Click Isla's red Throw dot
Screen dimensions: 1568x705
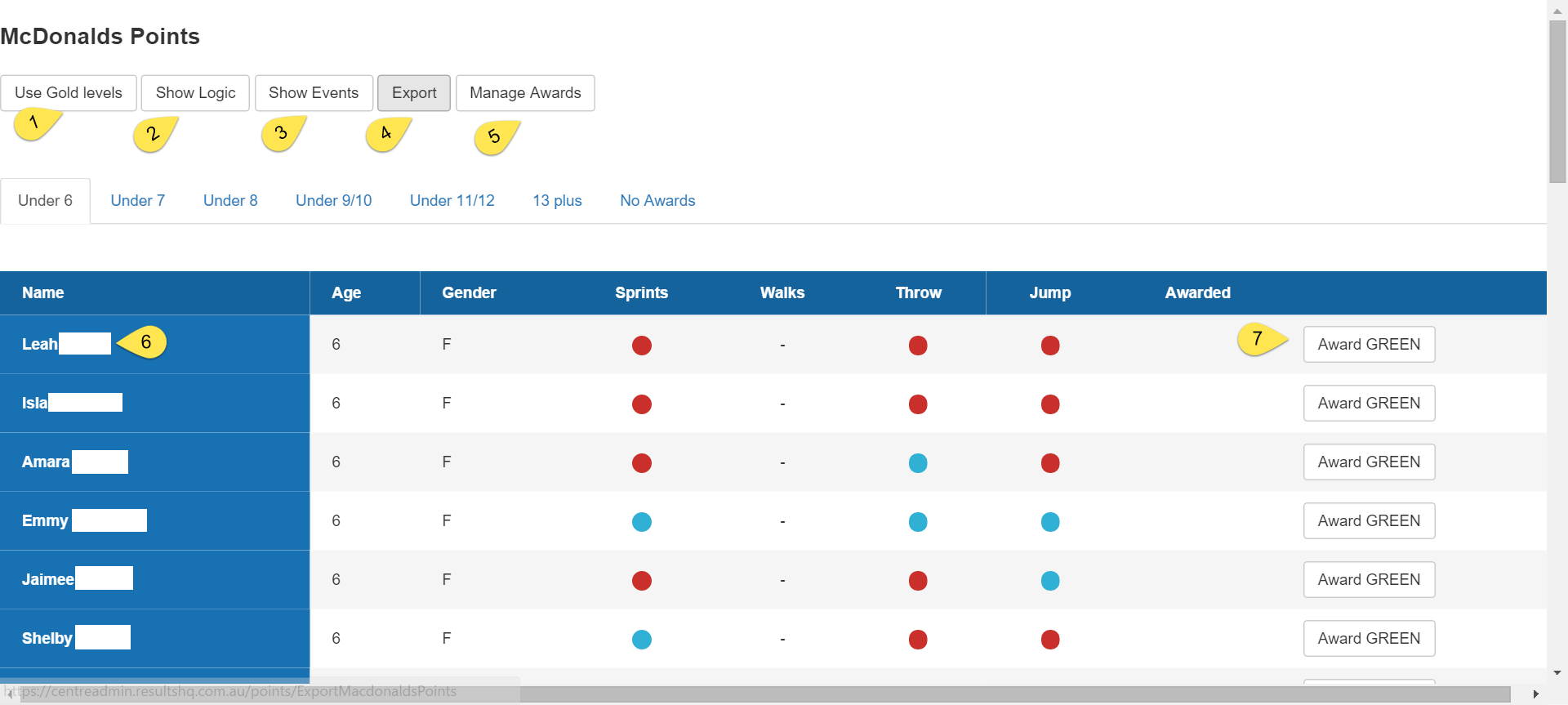pyautogui.click(x=918, y=404)
